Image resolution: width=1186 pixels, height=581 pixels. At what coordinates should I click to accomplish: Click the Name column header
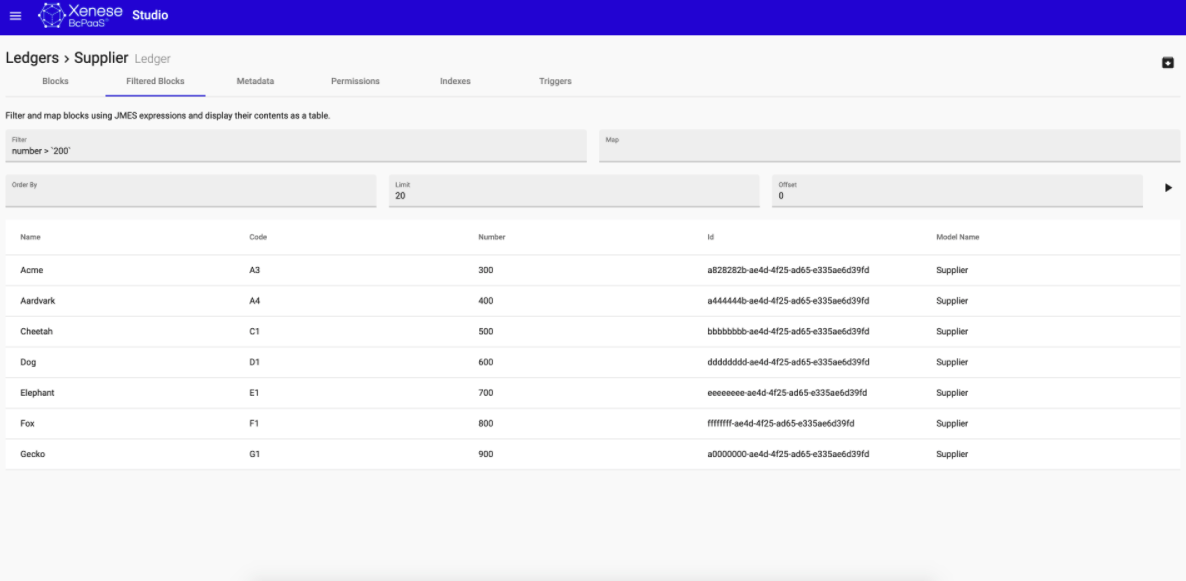(30, 237)
